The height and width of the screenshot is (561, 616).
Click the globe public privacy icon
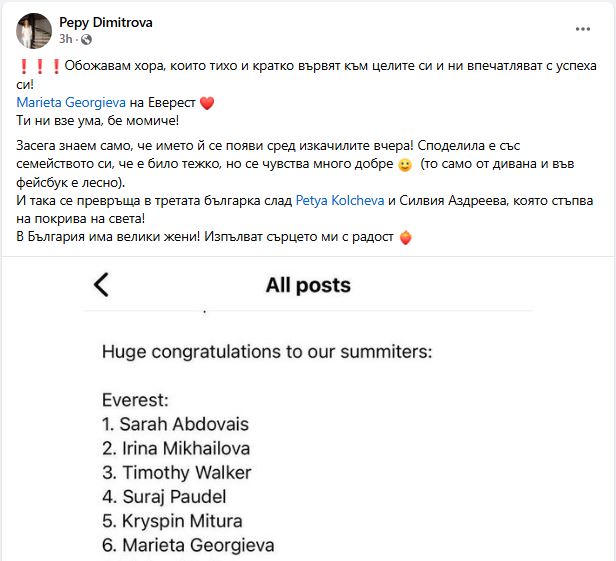pos(86,40)
